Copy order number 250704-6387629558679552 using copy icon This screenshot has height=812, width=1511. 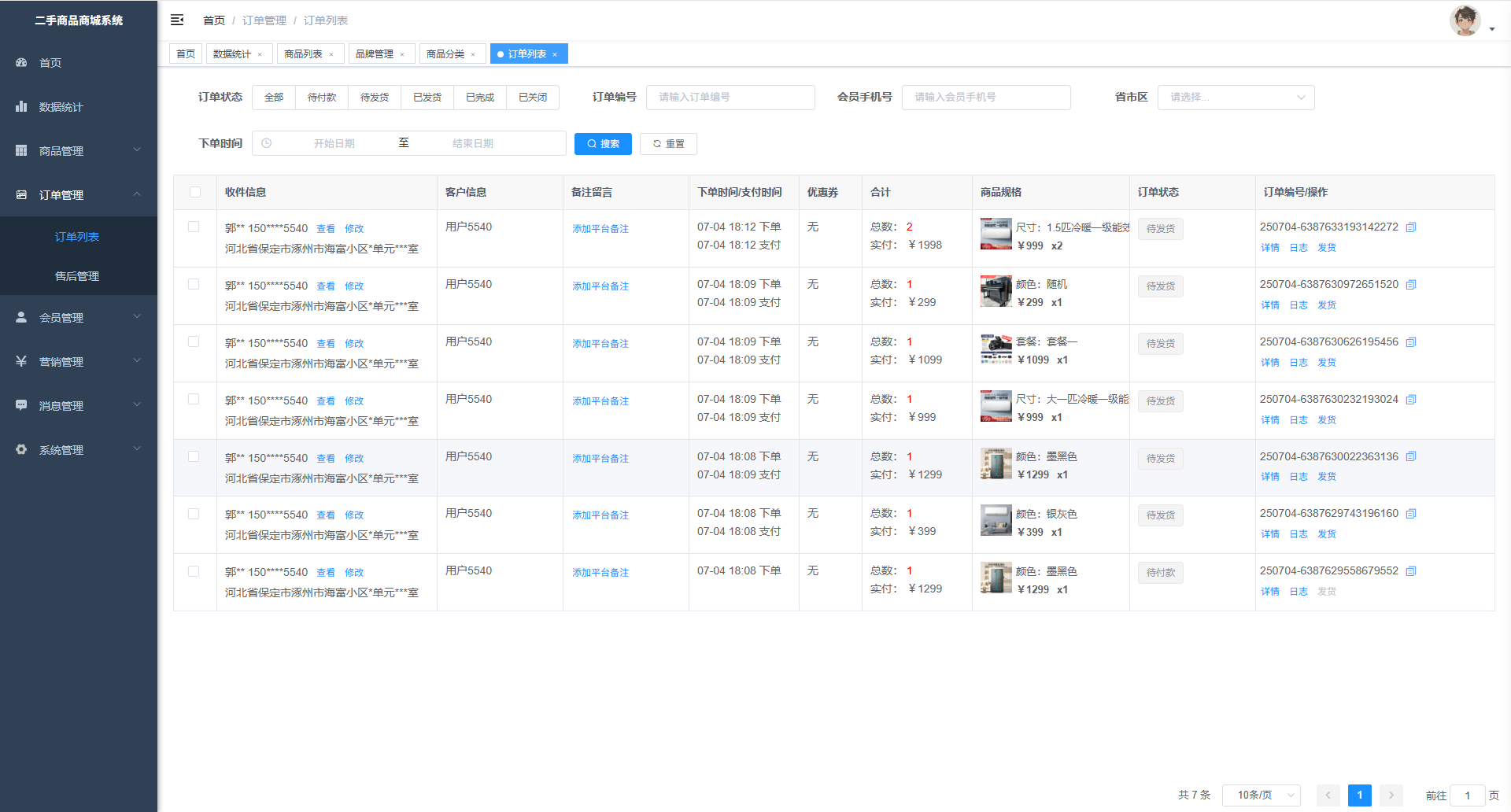1411,571
